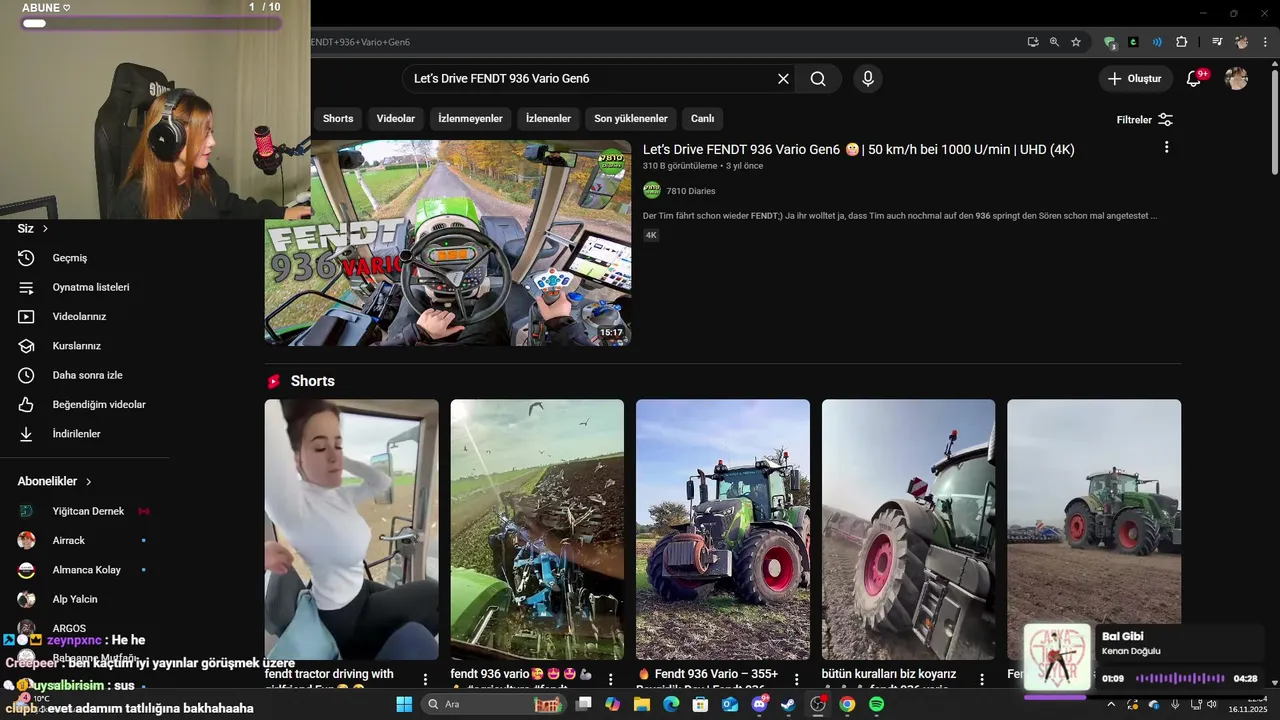Open Microsoft Edge from the taskbar
Image resolution: width=1280 pixels, height=720 pixels.
(x=671, y=704)
